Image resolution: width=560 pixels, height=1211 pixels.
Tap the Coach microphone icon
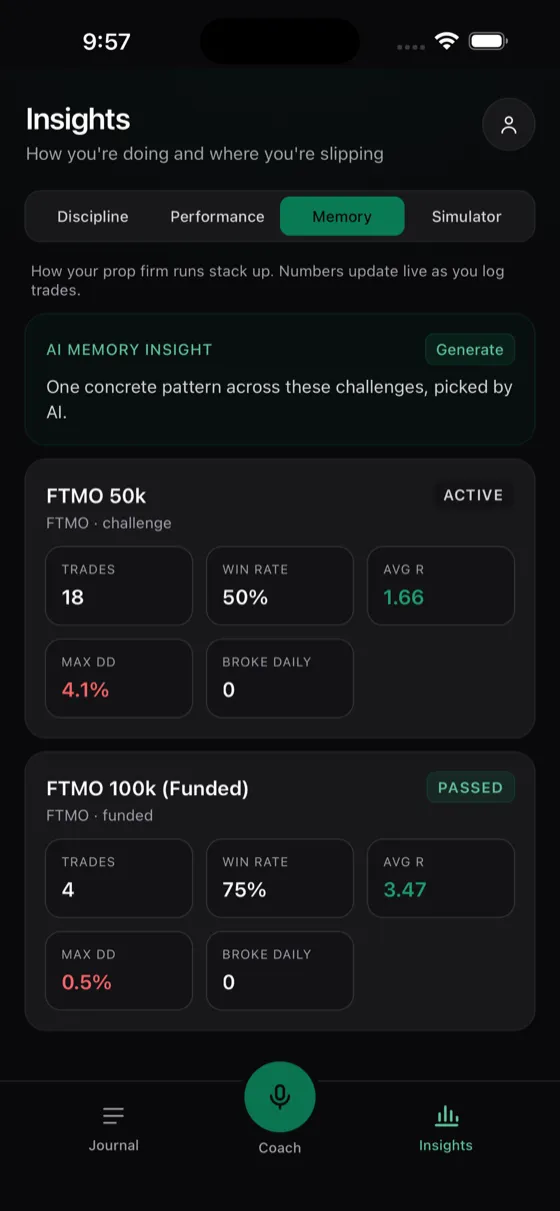tap(280, 1097)
